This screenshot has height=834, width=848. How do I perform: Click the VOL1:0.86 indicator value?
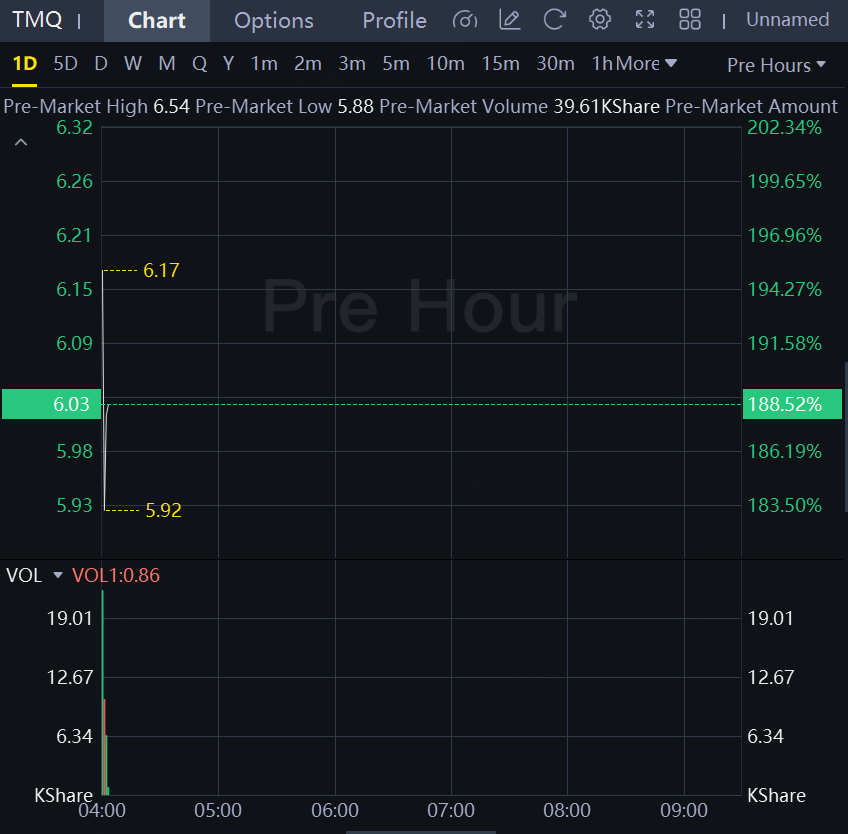(x=116, y=575)
